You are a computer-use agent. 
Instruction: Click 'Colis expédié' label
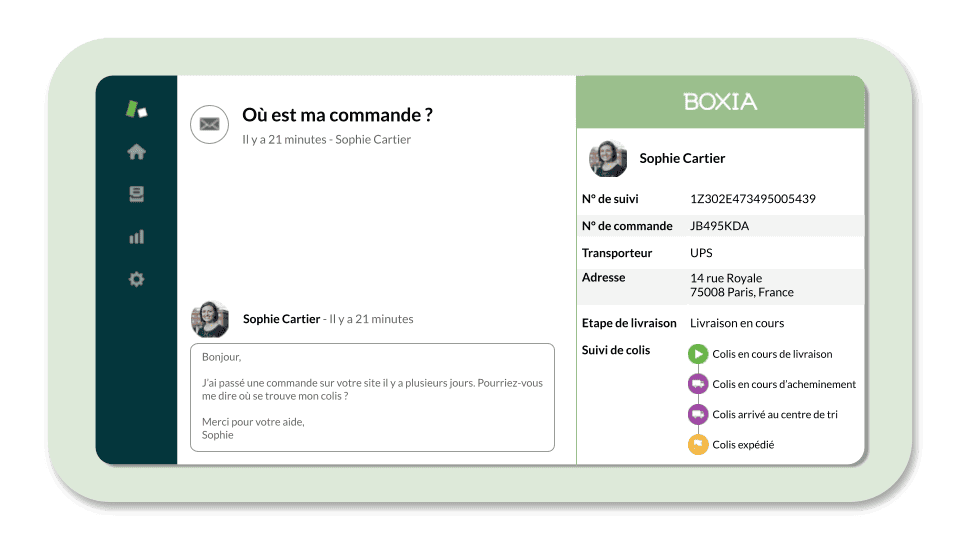(x=743, y=444)
